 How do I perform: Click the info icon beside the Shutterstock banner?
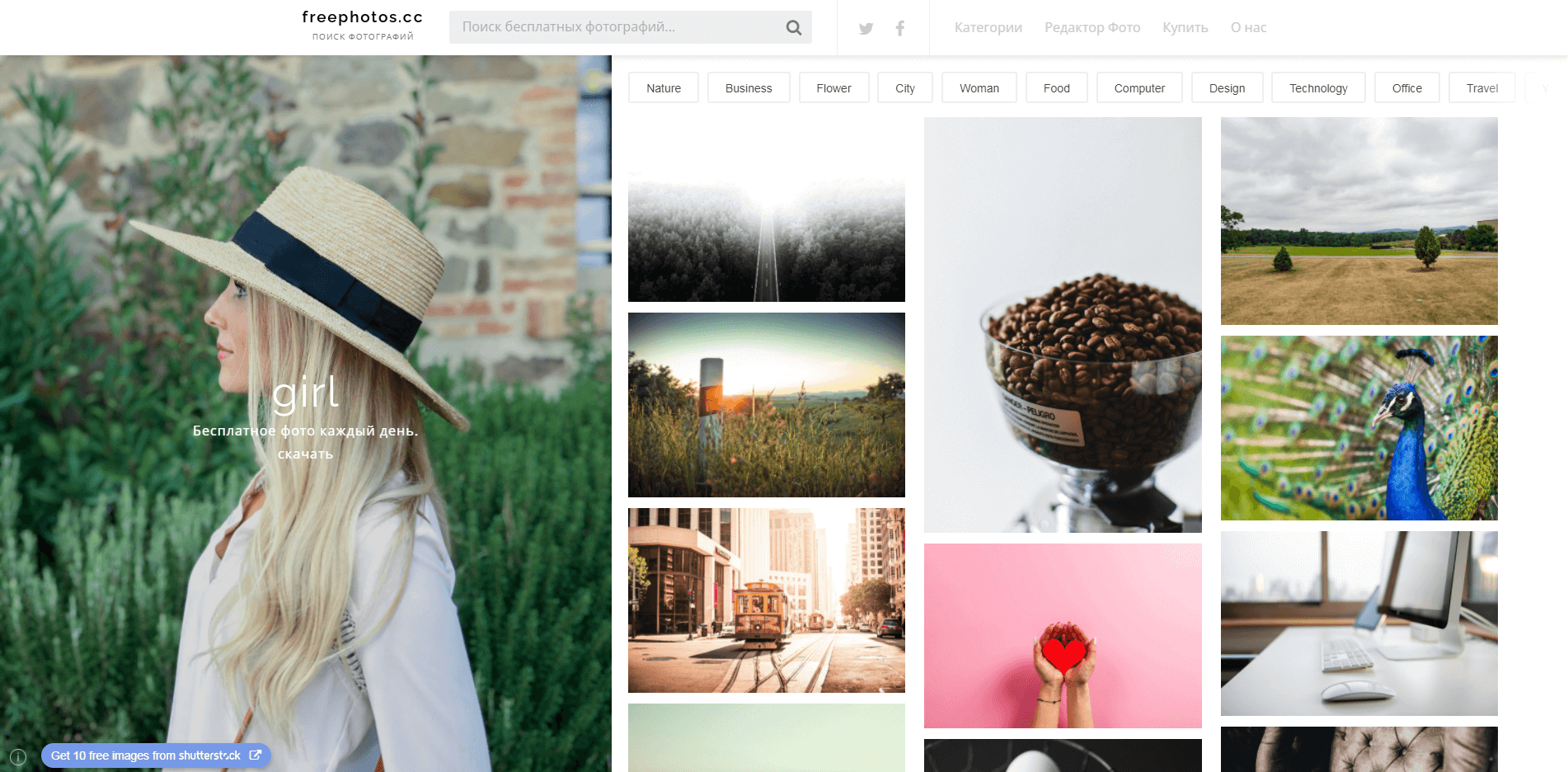coord(18,756)
